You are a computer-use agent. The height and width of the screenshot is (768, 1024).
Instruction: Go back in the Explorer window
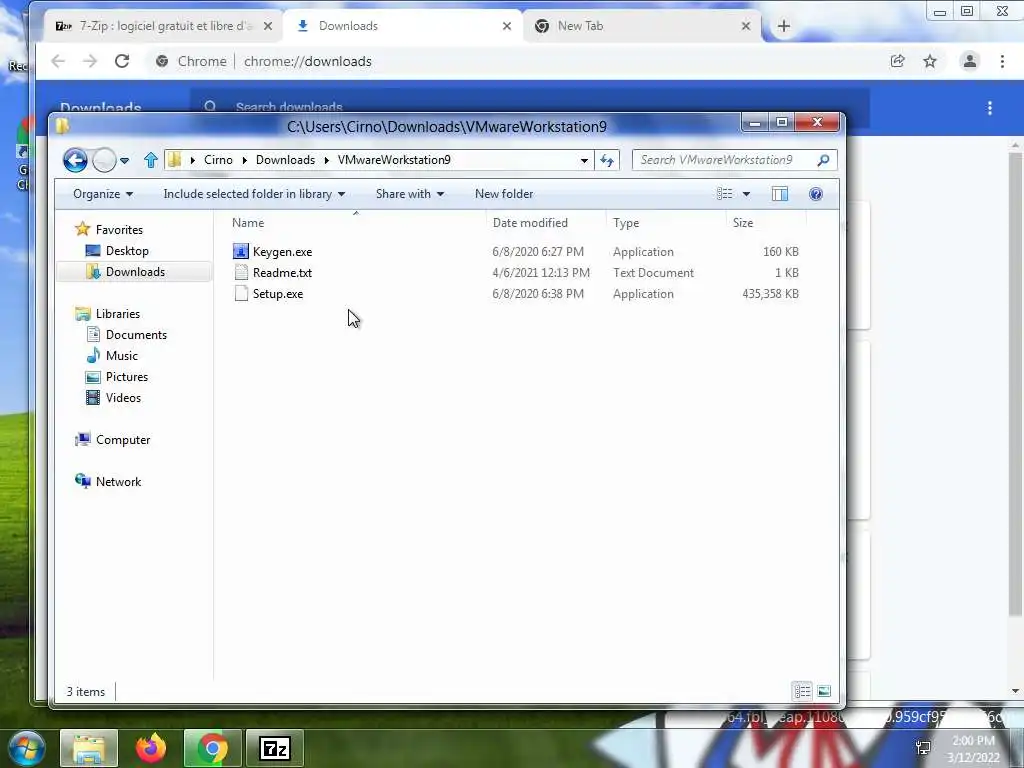pos(75,160)
